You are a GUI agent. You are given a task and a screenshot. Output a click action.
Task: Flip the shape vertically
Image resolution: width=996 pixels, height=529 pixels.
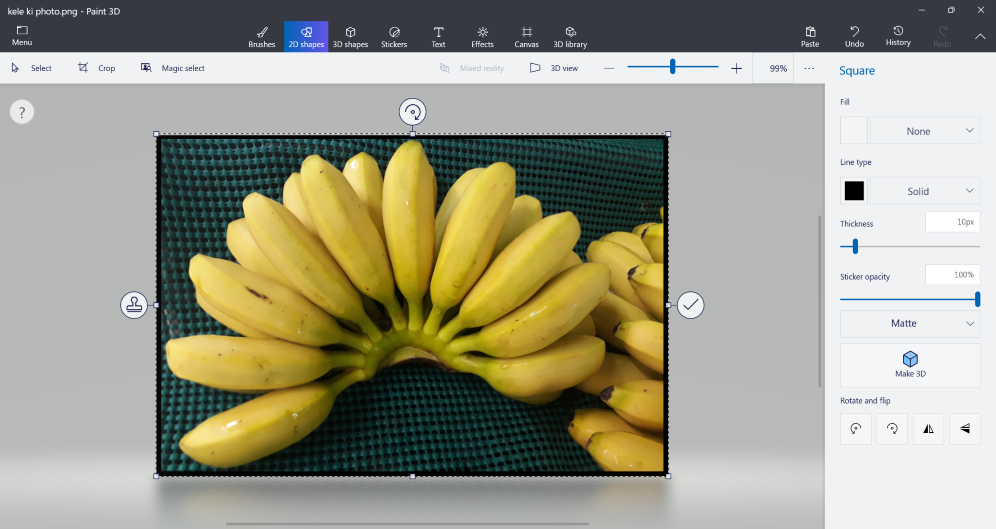click(965, 429)
